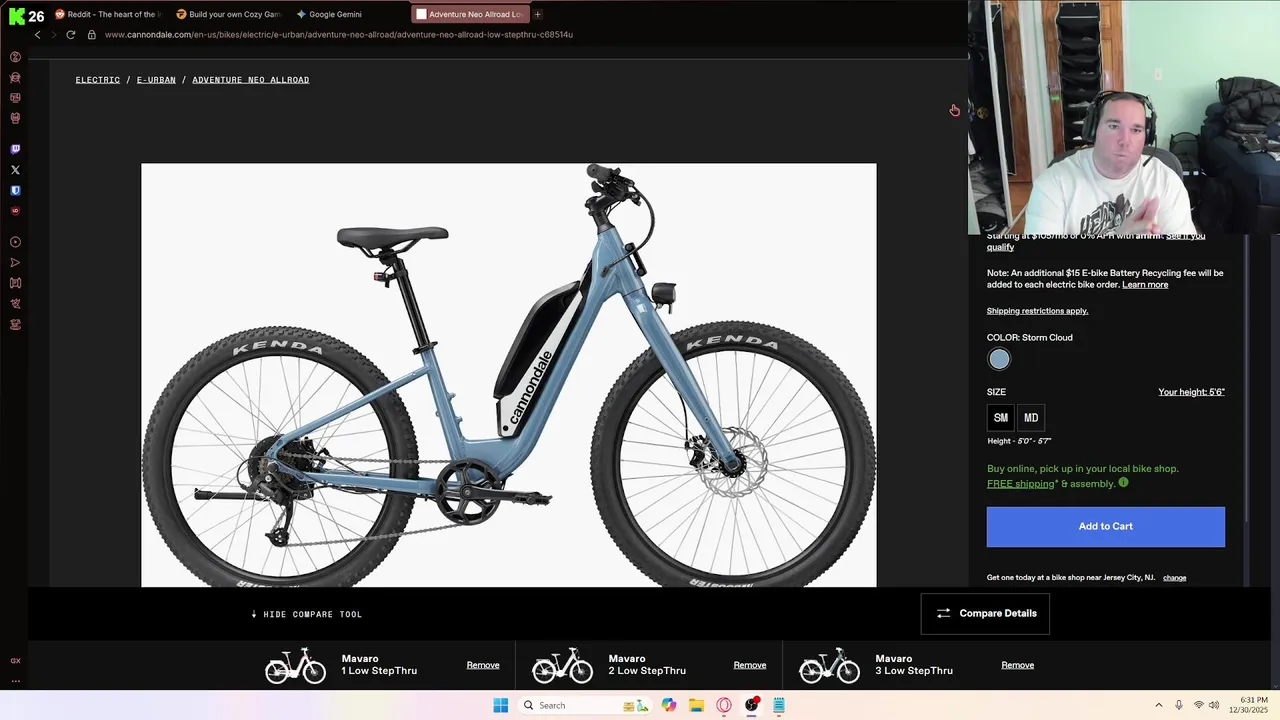Open the Learn more battery fee link
Image resolution: width=1280 pixels, height=720 pixels.
(x=1145, y=285)
